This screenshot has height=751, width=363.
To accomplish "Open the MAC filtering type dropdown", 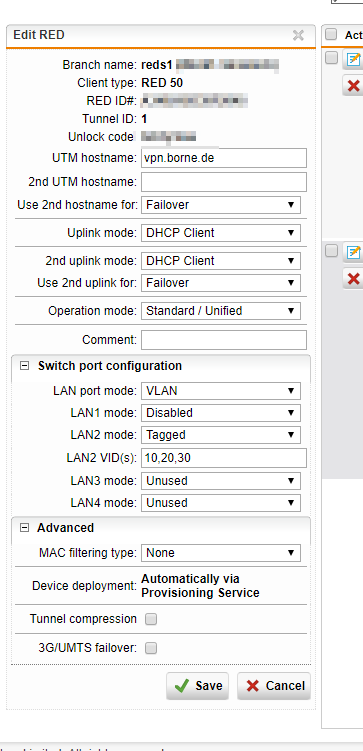I will pyautogui.click(x=221, y=553).
